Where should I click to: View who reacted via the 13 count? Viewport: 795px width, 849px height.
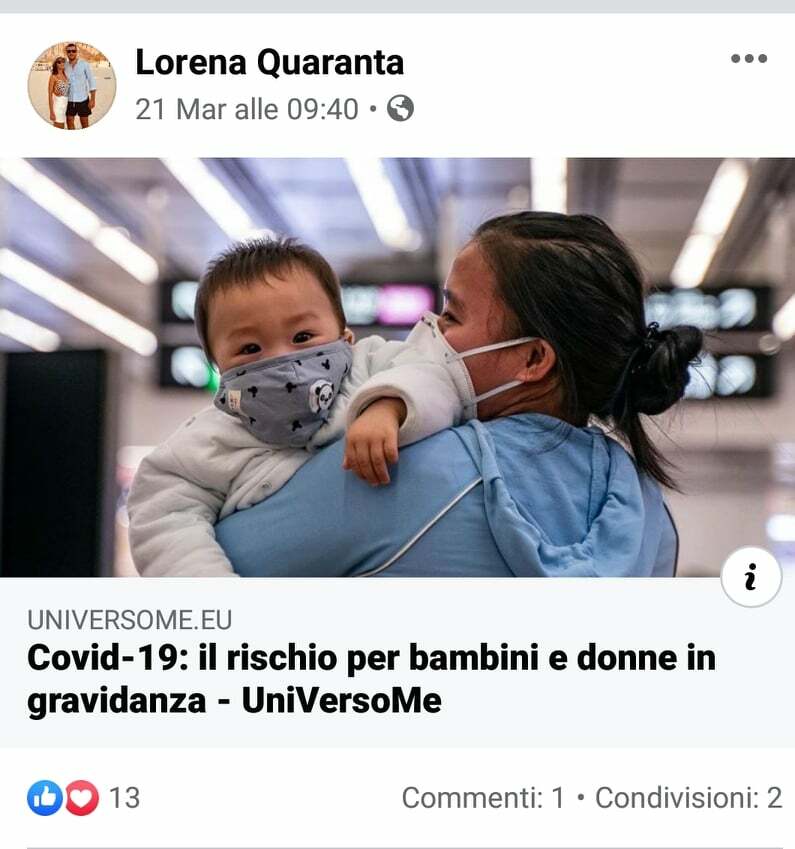tap(125, 798)
